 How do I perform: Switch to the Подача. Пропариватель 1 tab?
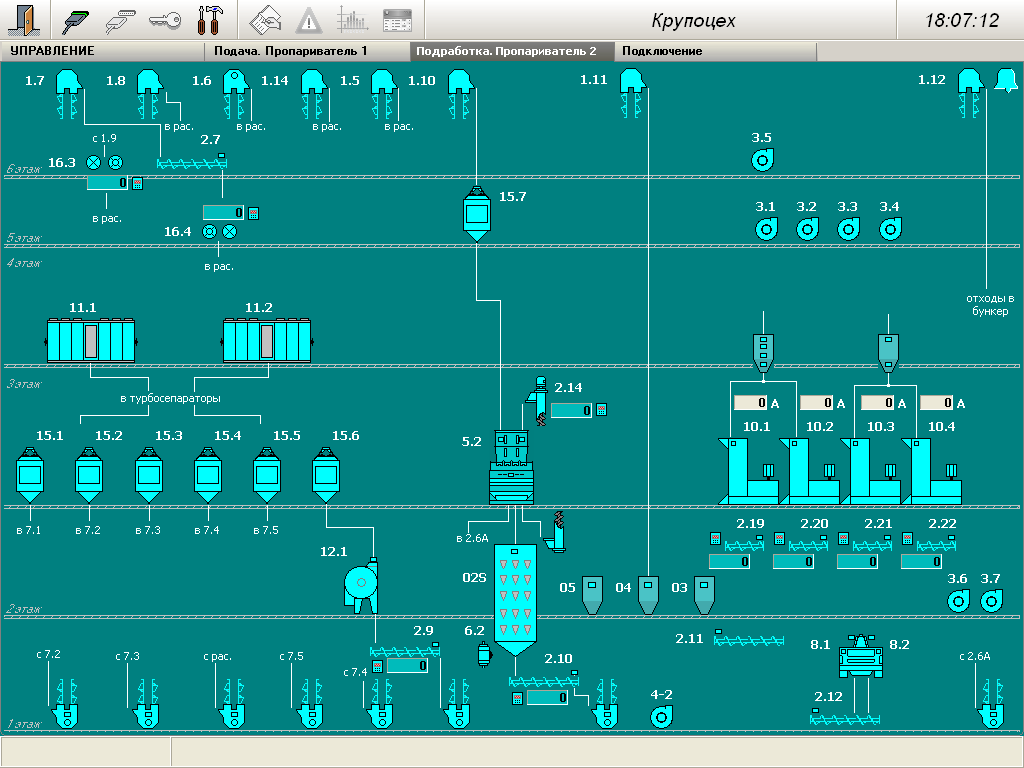click(x=291, y=51)
